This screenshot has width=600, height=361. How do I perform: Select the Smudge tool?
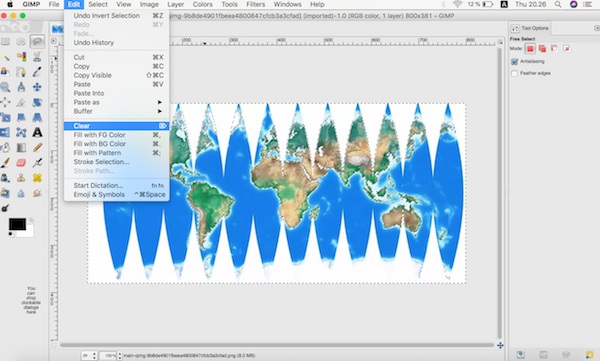37,193
